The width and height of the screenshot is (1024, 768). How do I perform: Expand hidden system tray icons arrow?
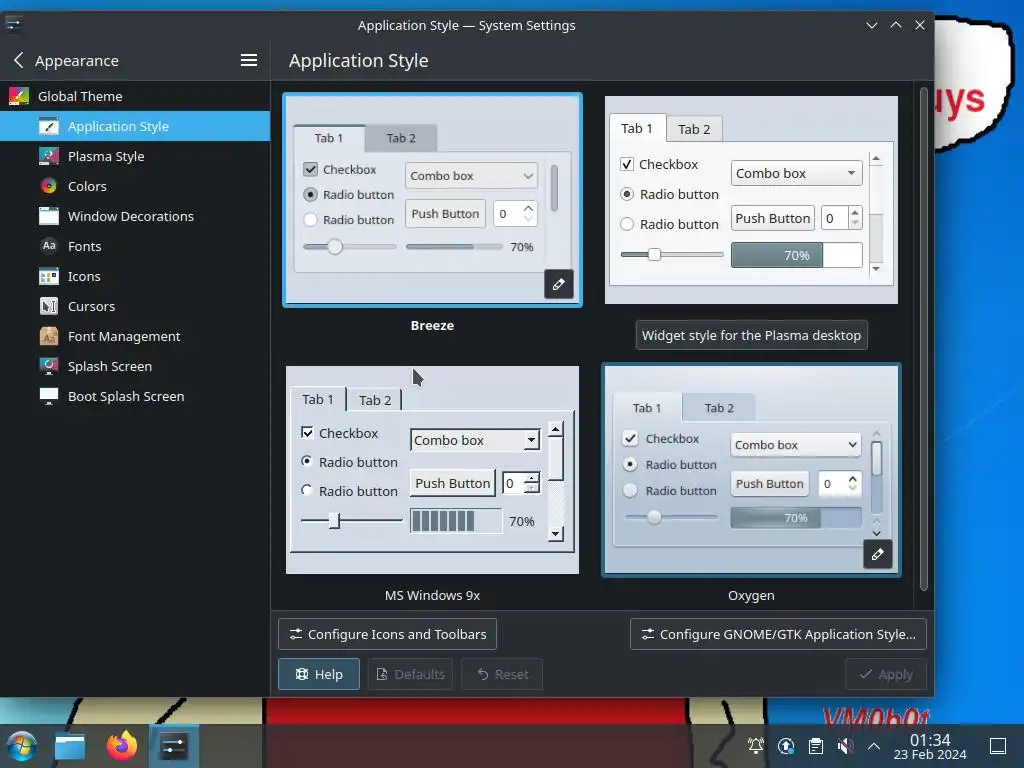tap(874, 746)
